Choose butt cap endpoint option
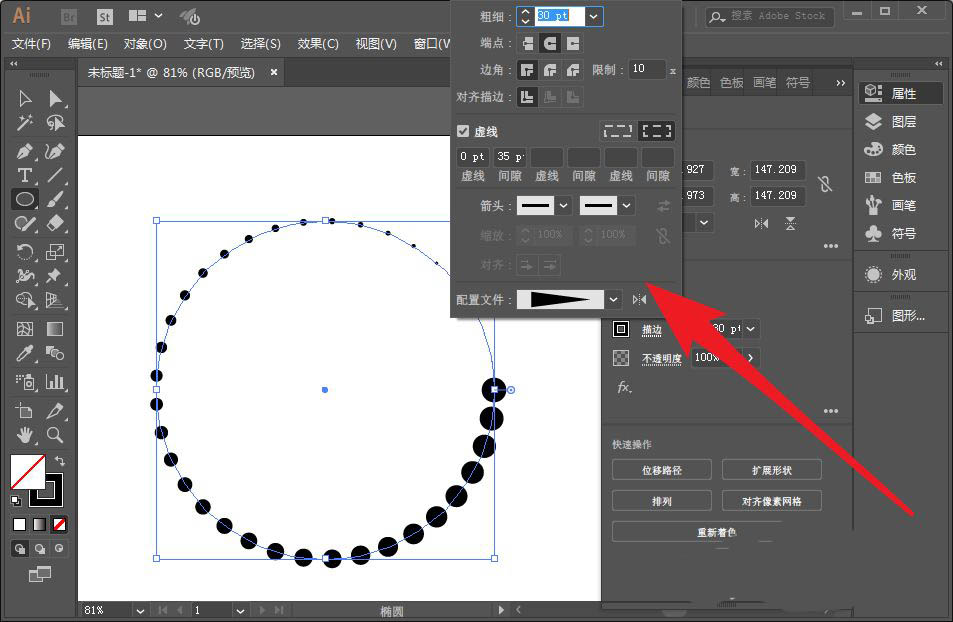Viewport: 953px width, 622px height. click(x=527, y=43)
